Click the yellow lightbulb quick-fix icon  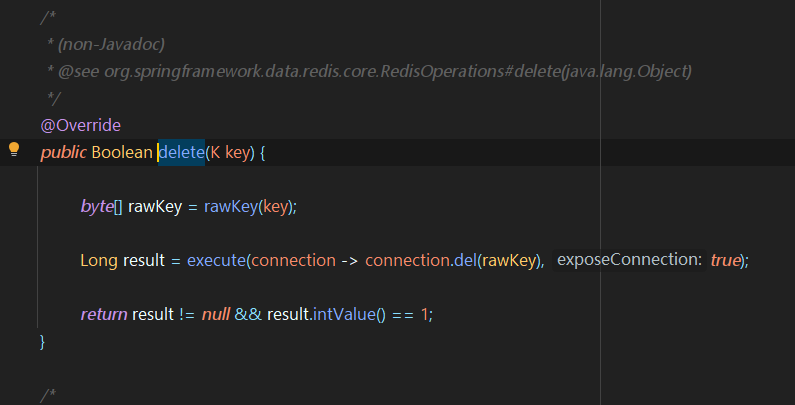point(14,150)
